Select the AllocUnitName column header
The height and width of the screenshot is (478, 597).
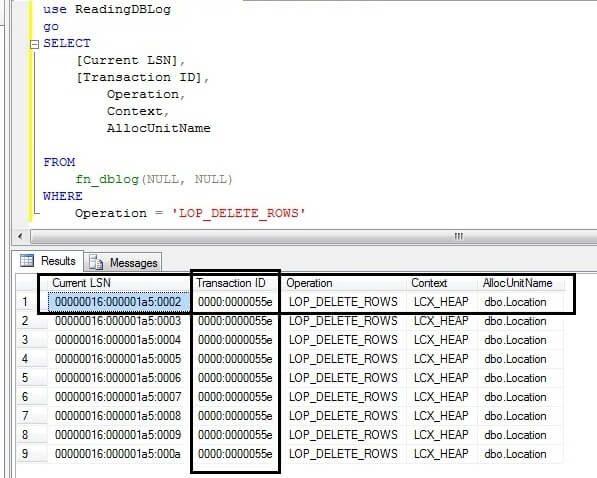tap(520, 283)
